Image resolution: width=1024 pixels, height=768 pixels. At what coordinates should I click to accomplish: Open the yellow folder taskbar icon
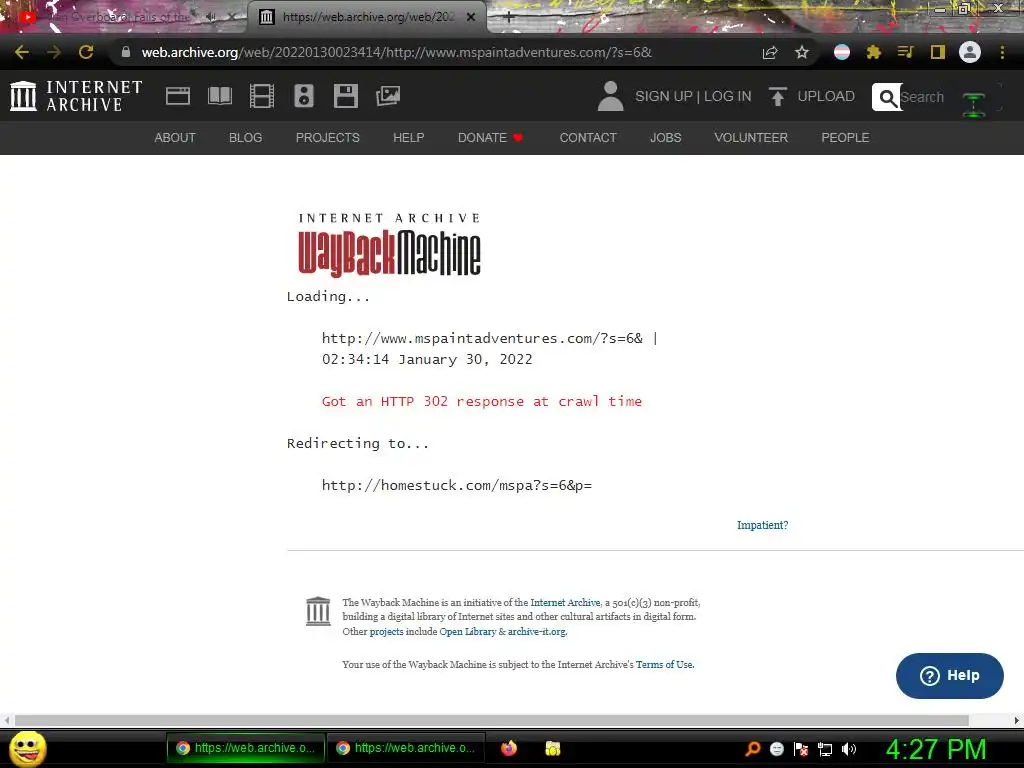coord(552,748)
